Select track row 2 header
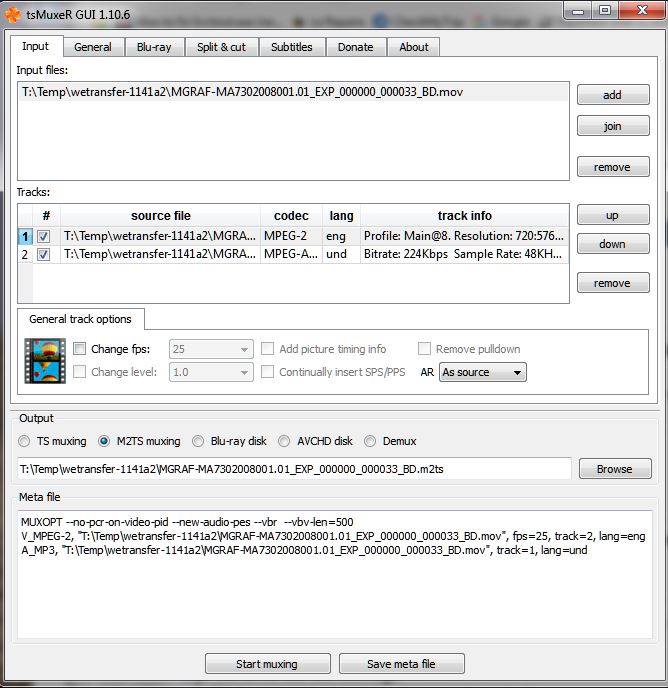This screenshot has height=688, width=668. (x=25, y=254)
